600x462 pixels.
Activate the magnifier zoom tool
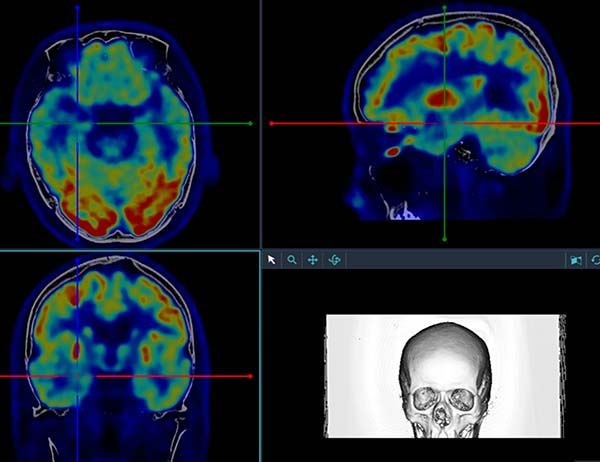(292, 259)
